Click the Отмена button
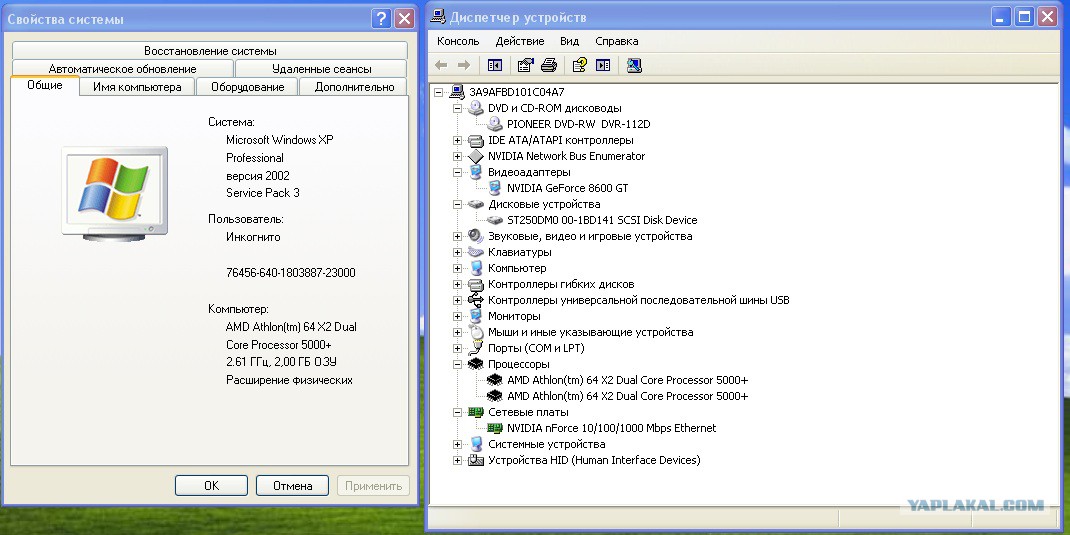Viewport: 1070px width, 535px height. tap(293, 486)
